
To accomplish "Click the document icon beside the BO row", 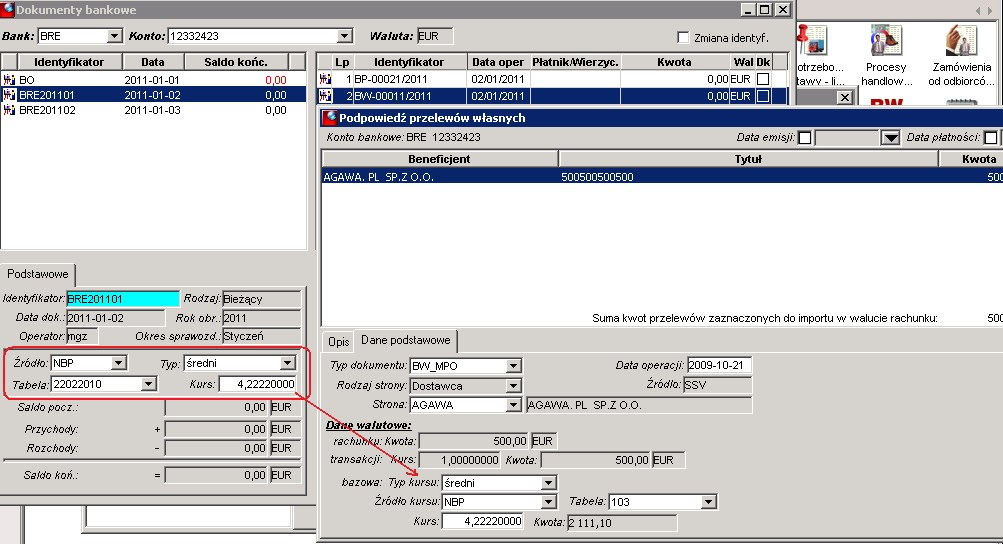I will click(x=9, y=80).
